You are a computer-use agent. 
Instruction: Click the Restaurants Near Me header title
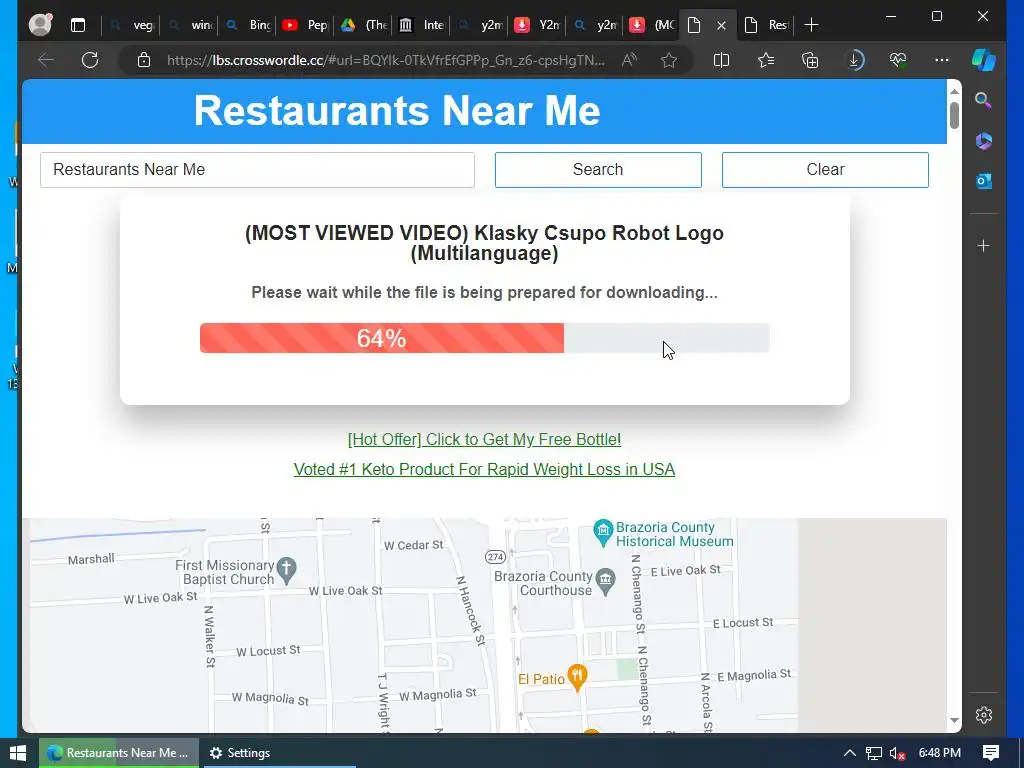pos(397,110)
